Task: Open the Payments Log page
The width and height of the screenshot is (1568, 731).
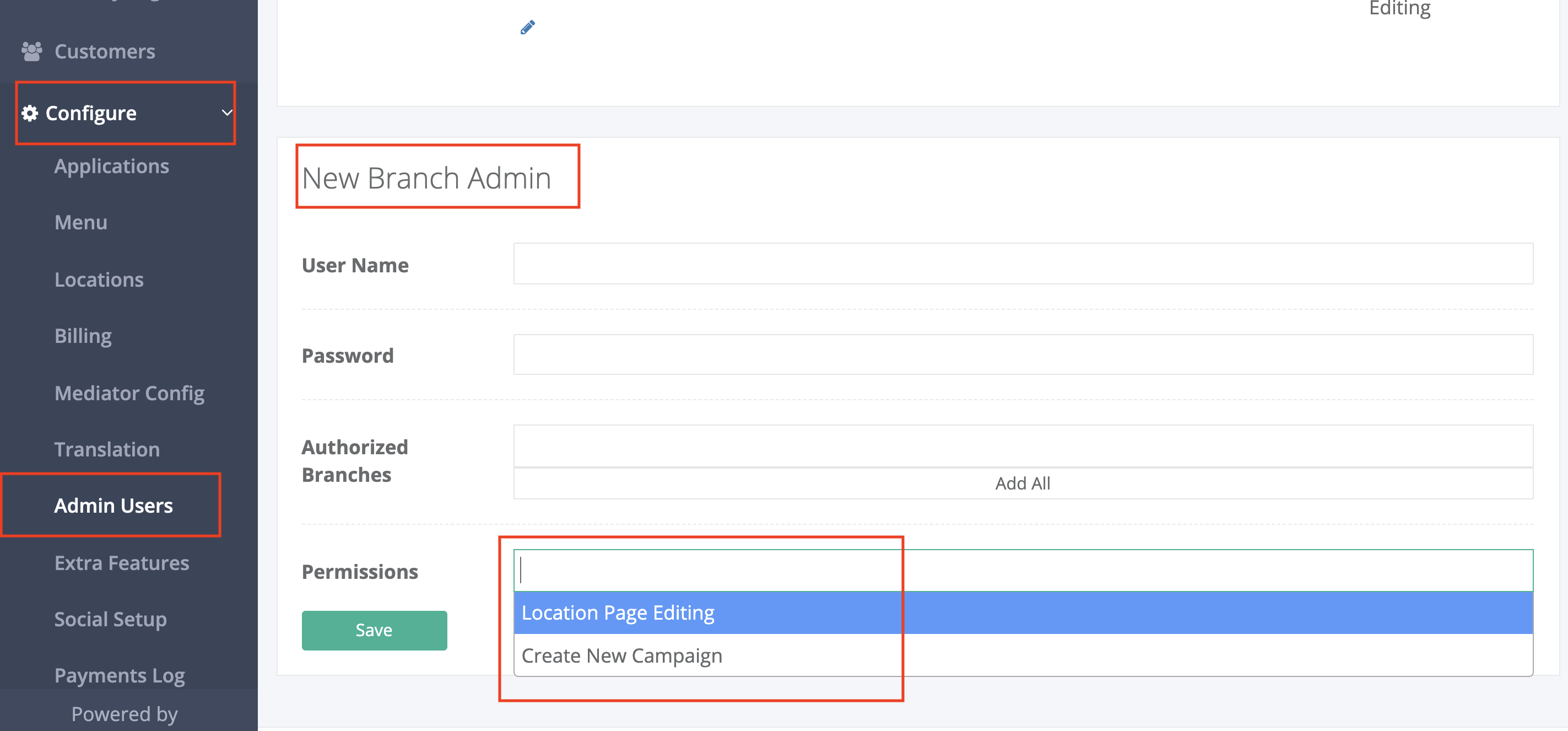Action: 120,675
